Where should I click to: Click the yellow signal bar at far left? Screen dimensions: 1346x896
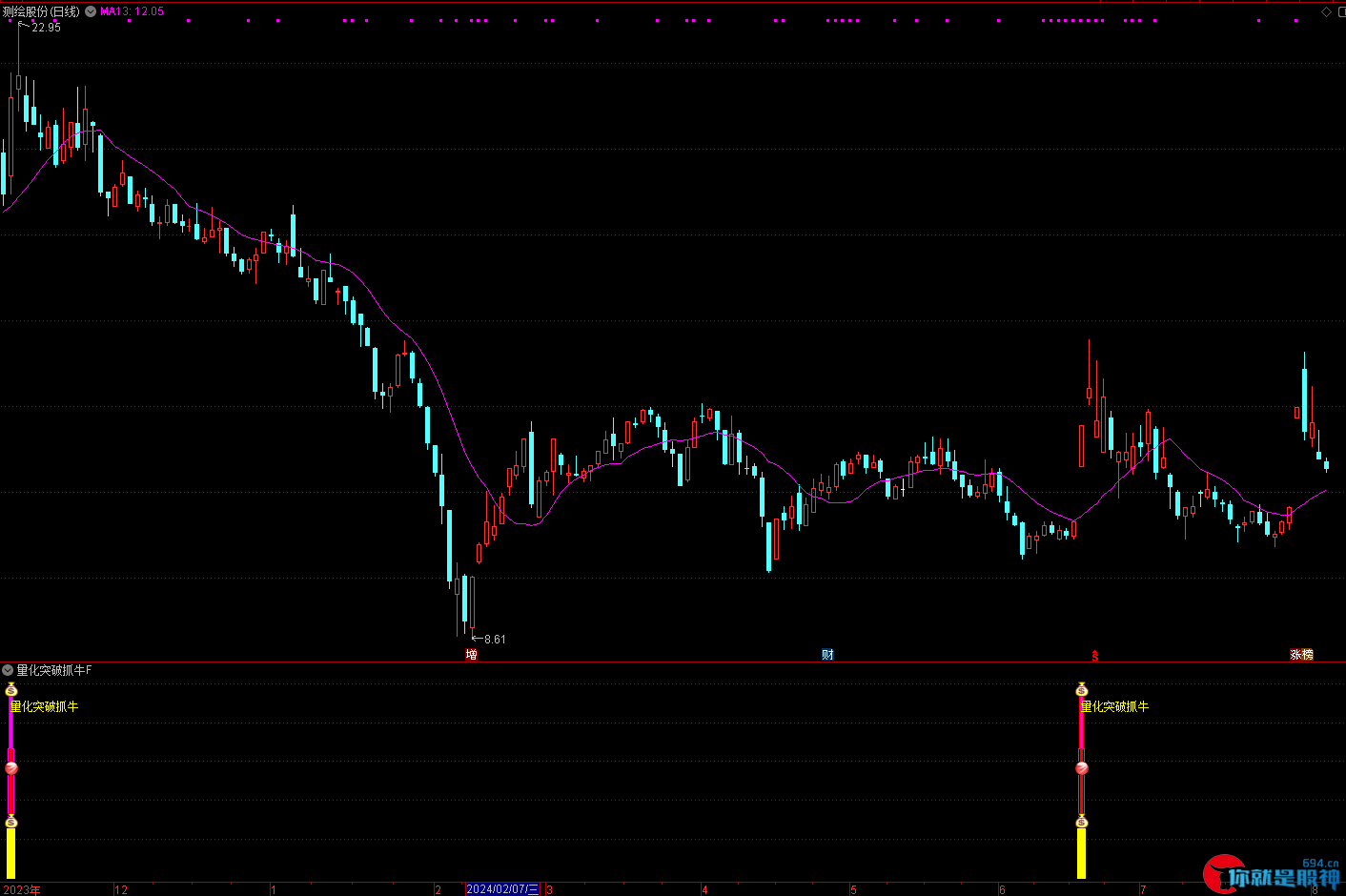coord(11,853)
